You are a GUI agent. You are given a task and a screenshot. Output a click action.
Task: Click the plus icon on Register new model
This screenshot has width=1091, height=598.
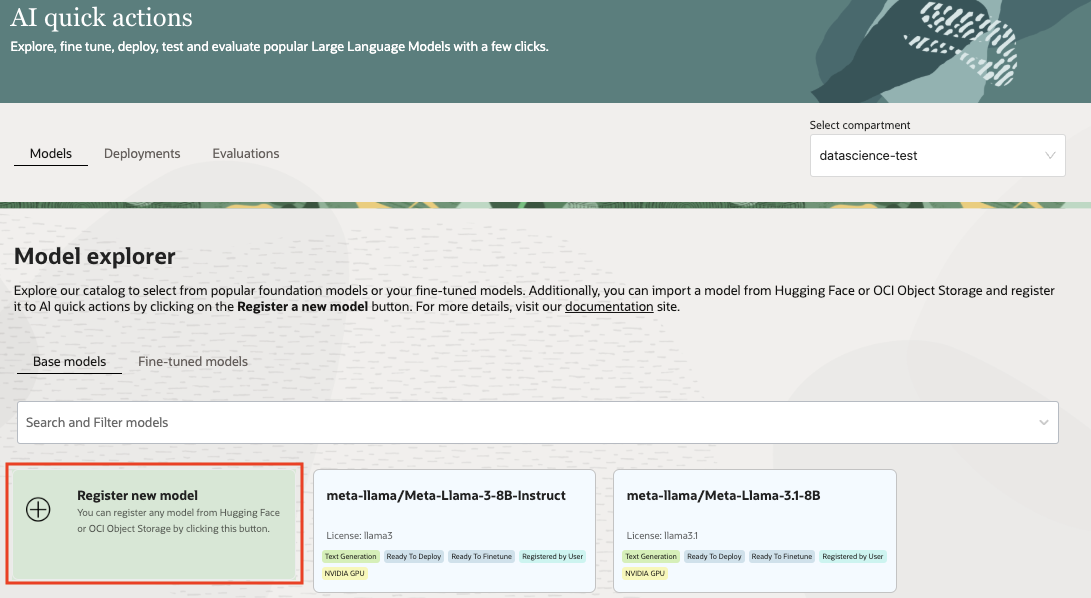38,510
